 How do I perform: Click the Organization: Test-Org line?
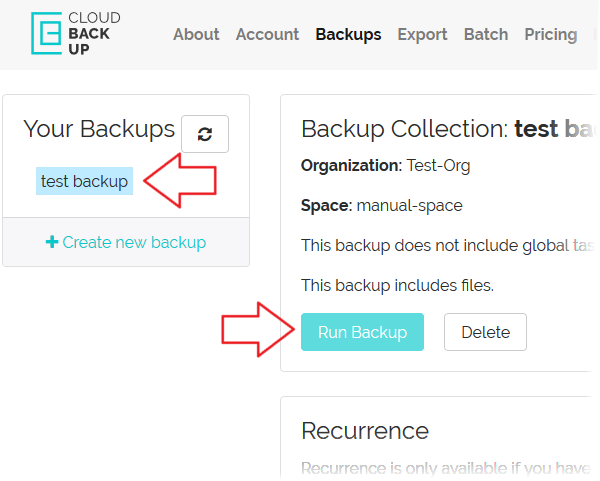pos(385,165)
